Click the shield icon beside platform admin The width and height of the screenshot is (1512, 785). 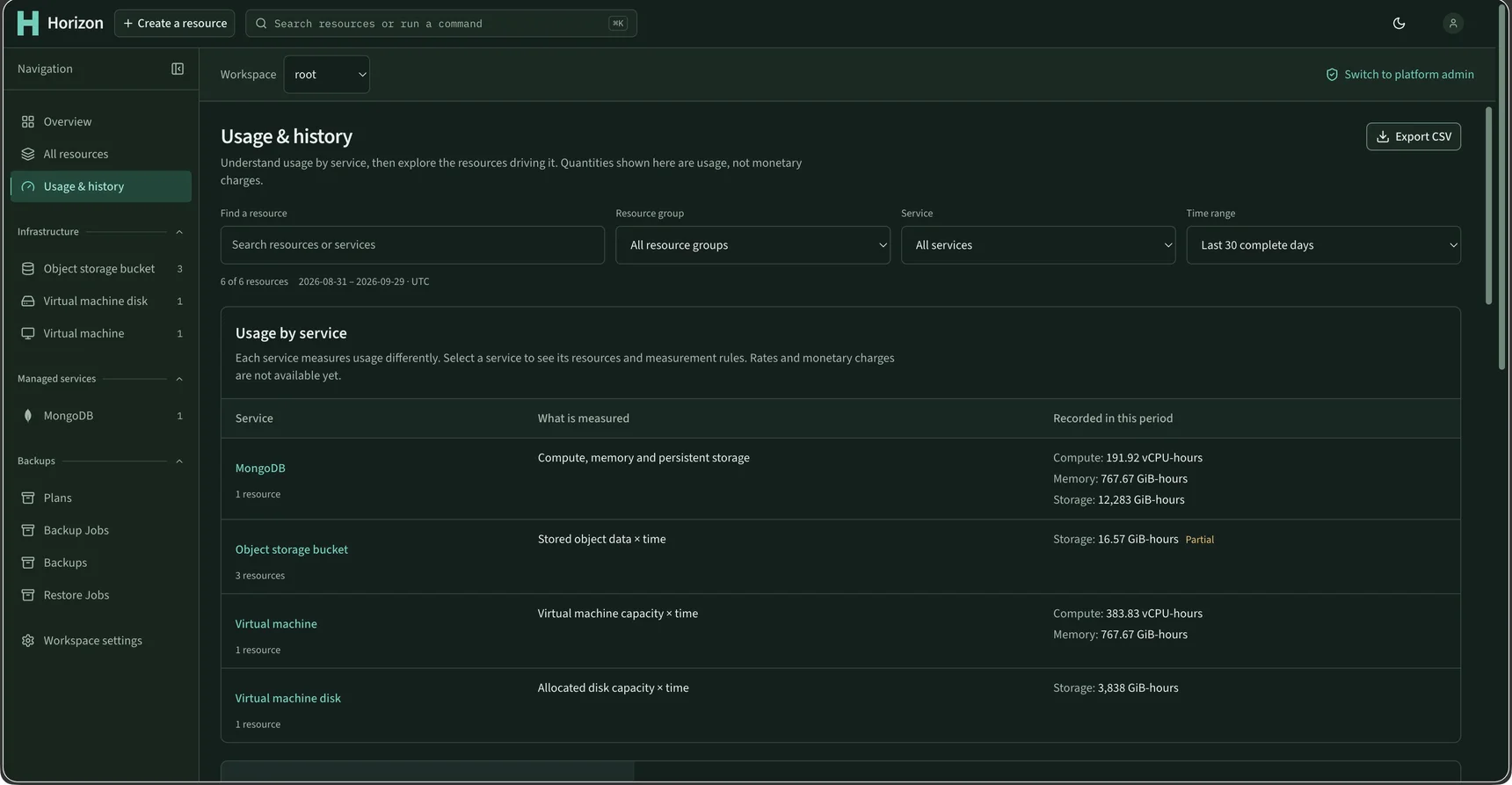coord(1332,75)
